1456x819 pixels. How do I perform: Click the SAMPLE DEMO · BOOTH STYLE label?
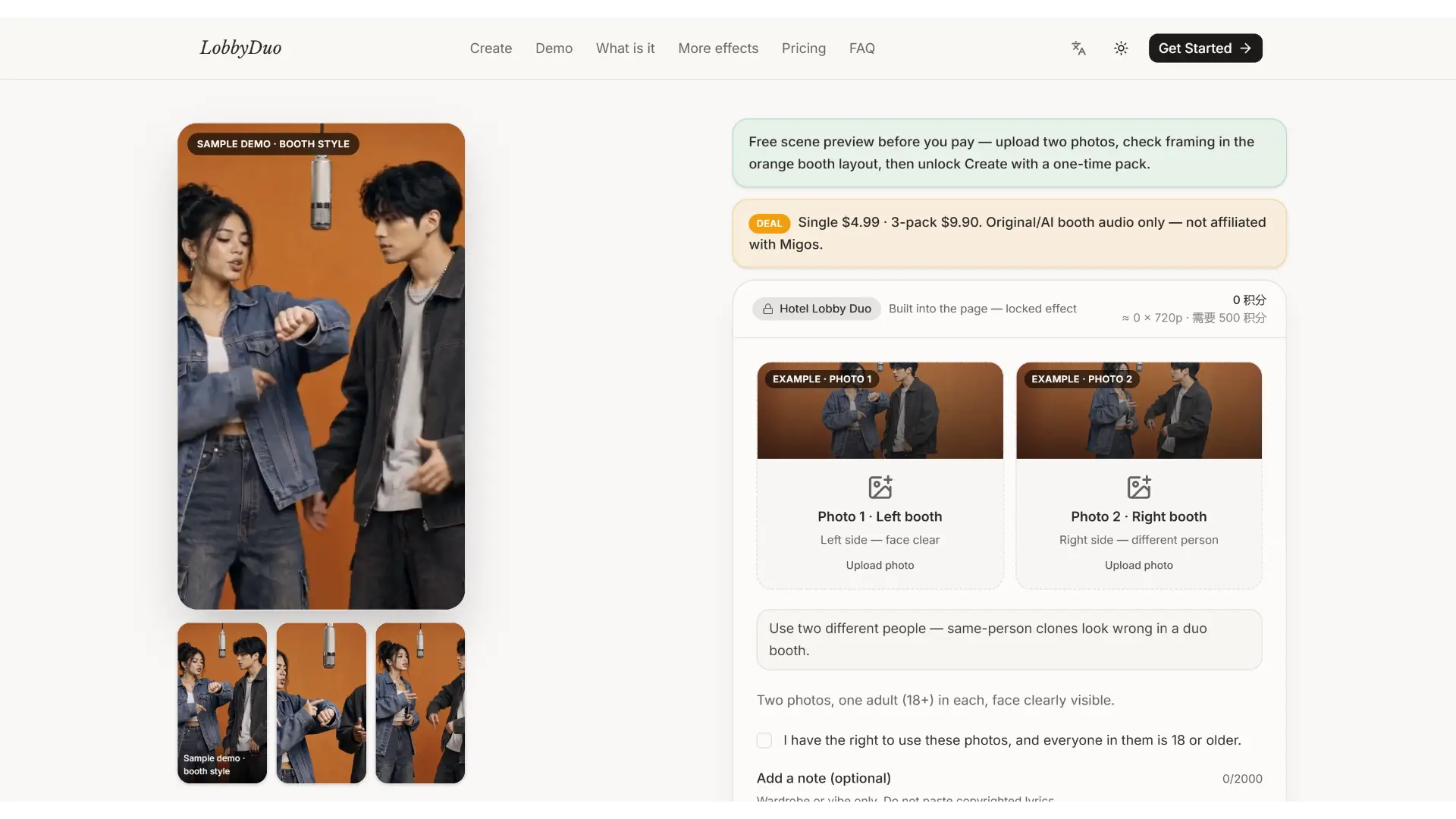pyautogui.click(x=273, y=144)
